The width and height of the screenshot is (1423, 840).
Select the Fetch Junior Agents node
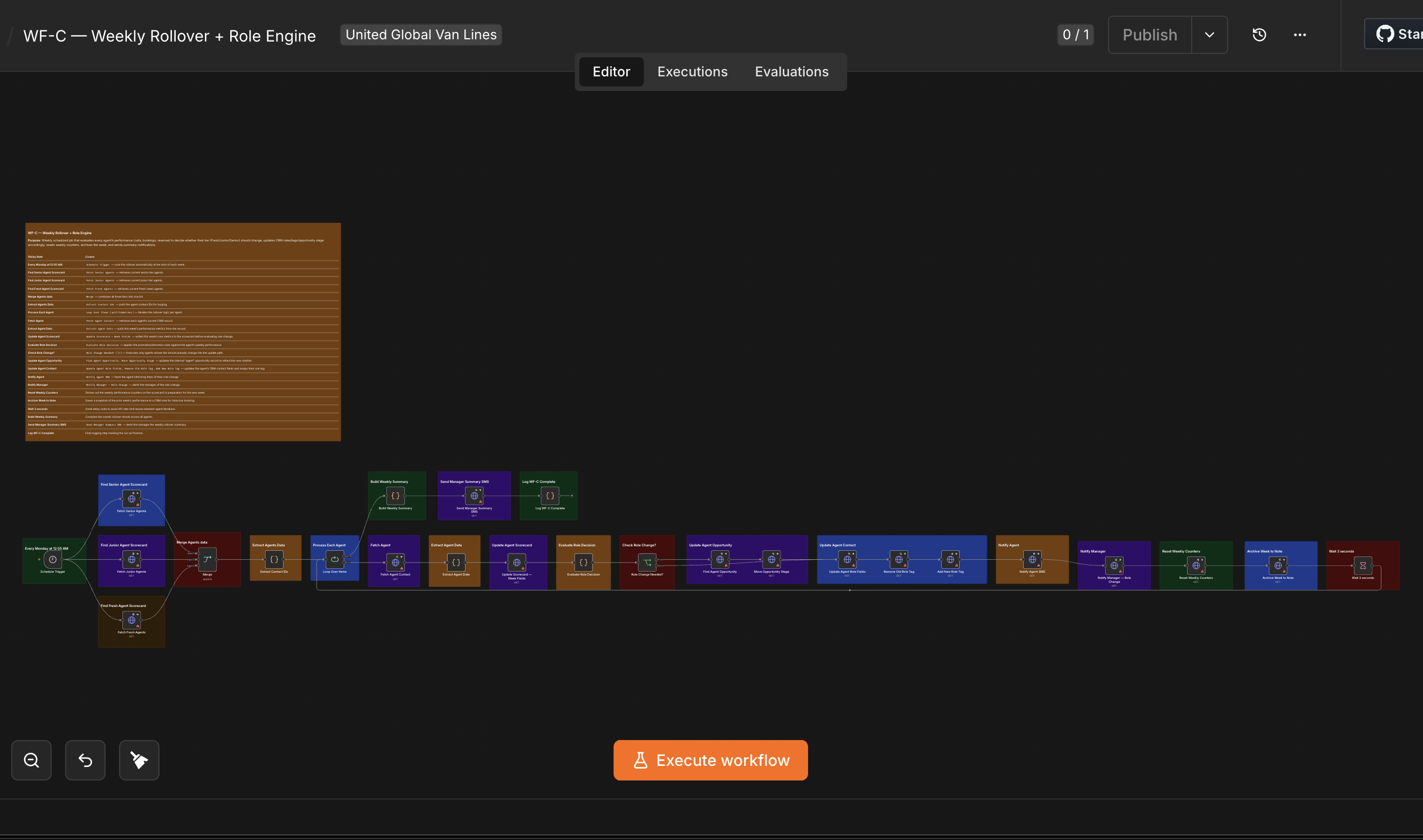(x=131, y=559)
